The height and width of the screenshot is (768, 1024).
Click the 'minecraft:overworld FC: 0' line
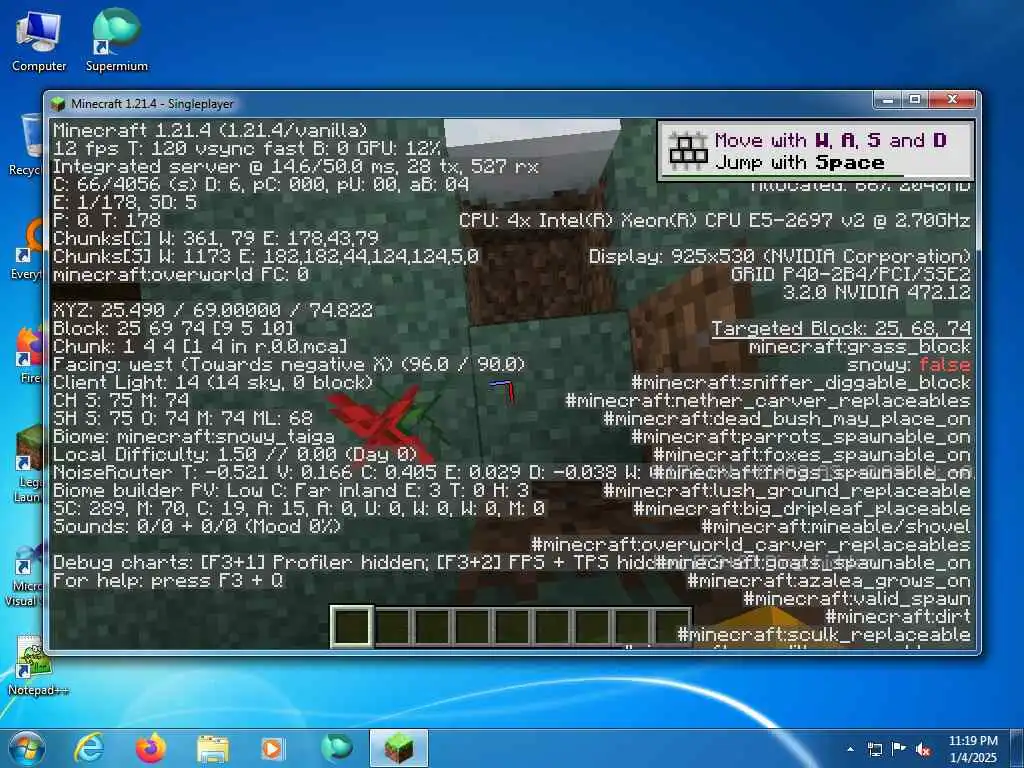pos(180,274)
